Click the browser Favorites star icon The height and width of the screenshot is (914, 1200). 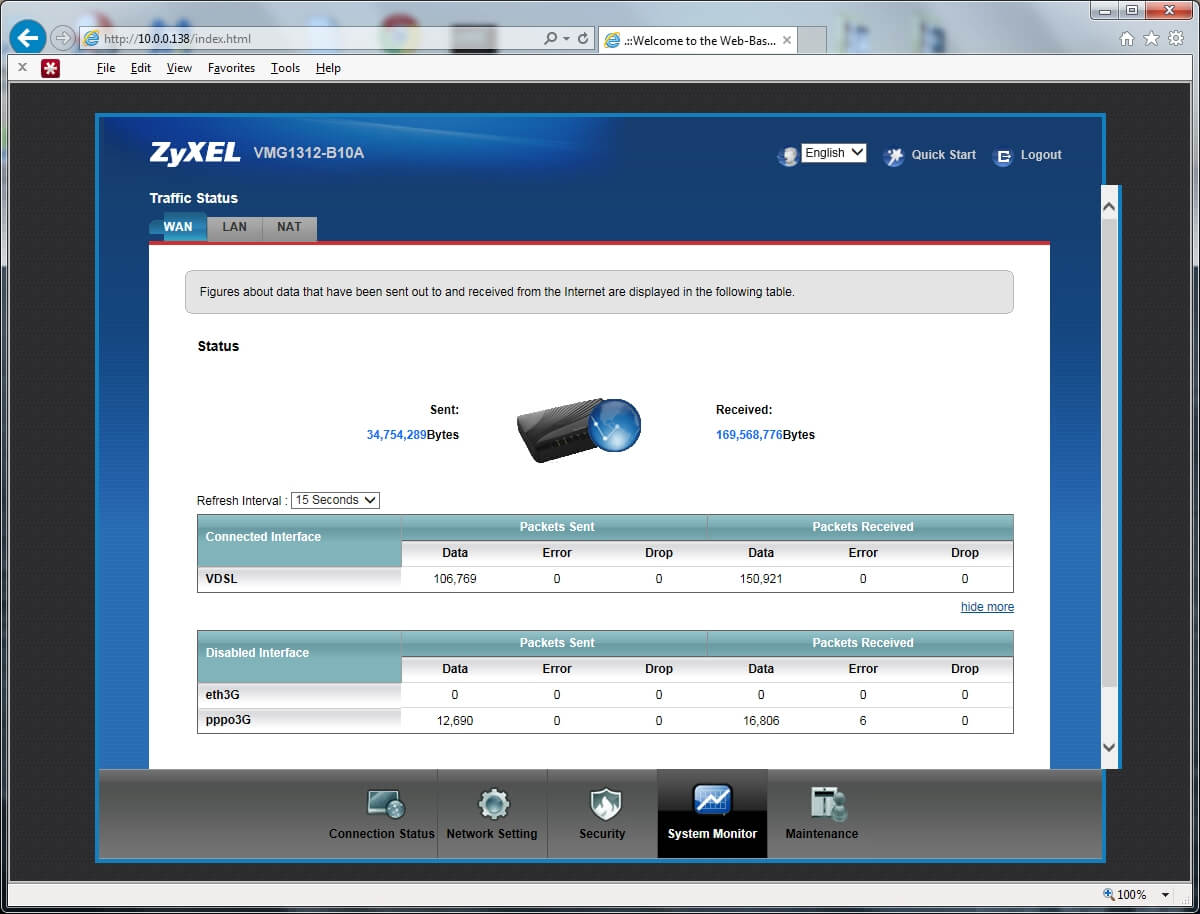point(1151,39)
